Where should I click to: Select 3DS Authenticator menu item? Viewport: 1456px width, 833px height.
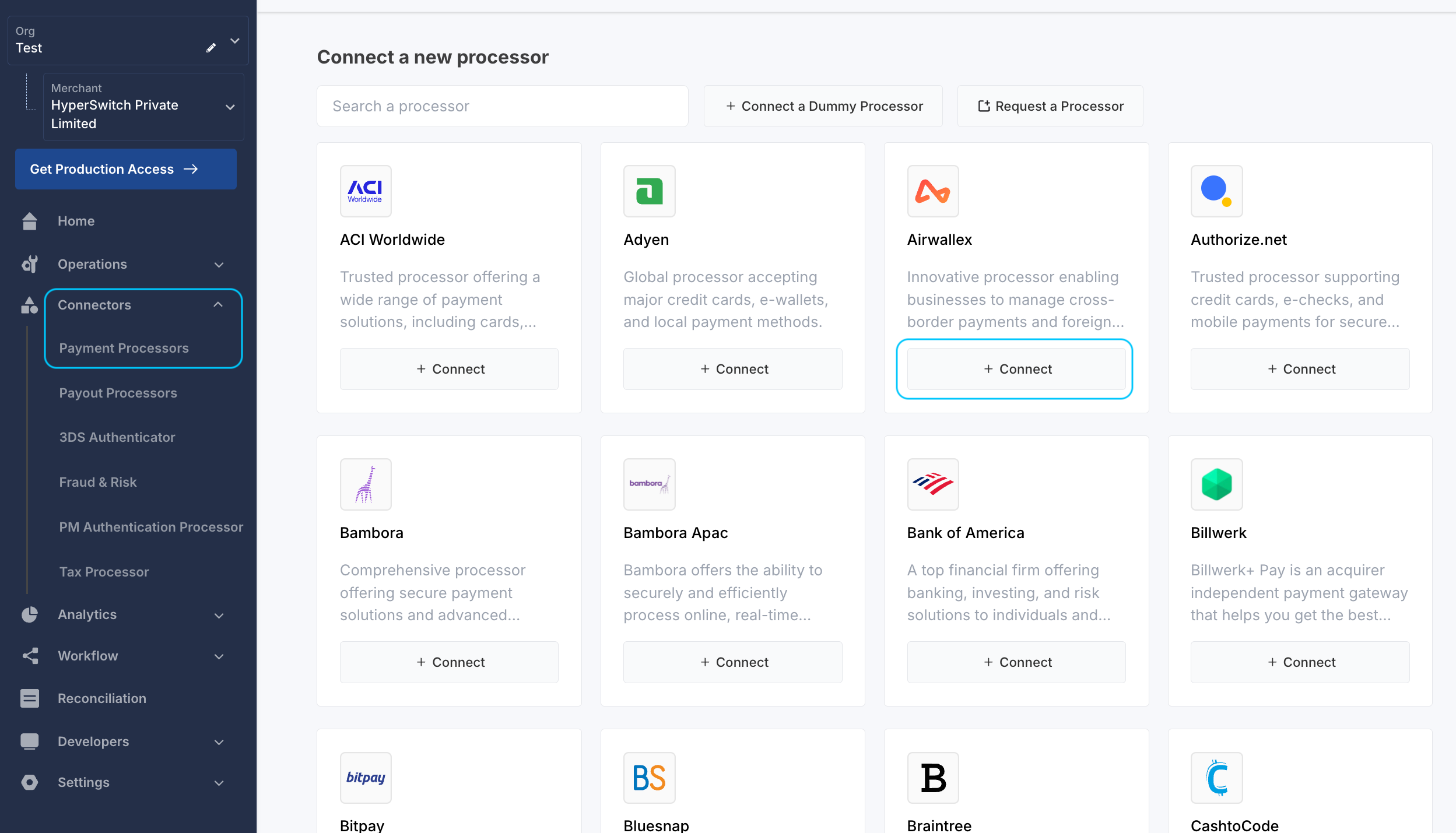pos(117,437)
